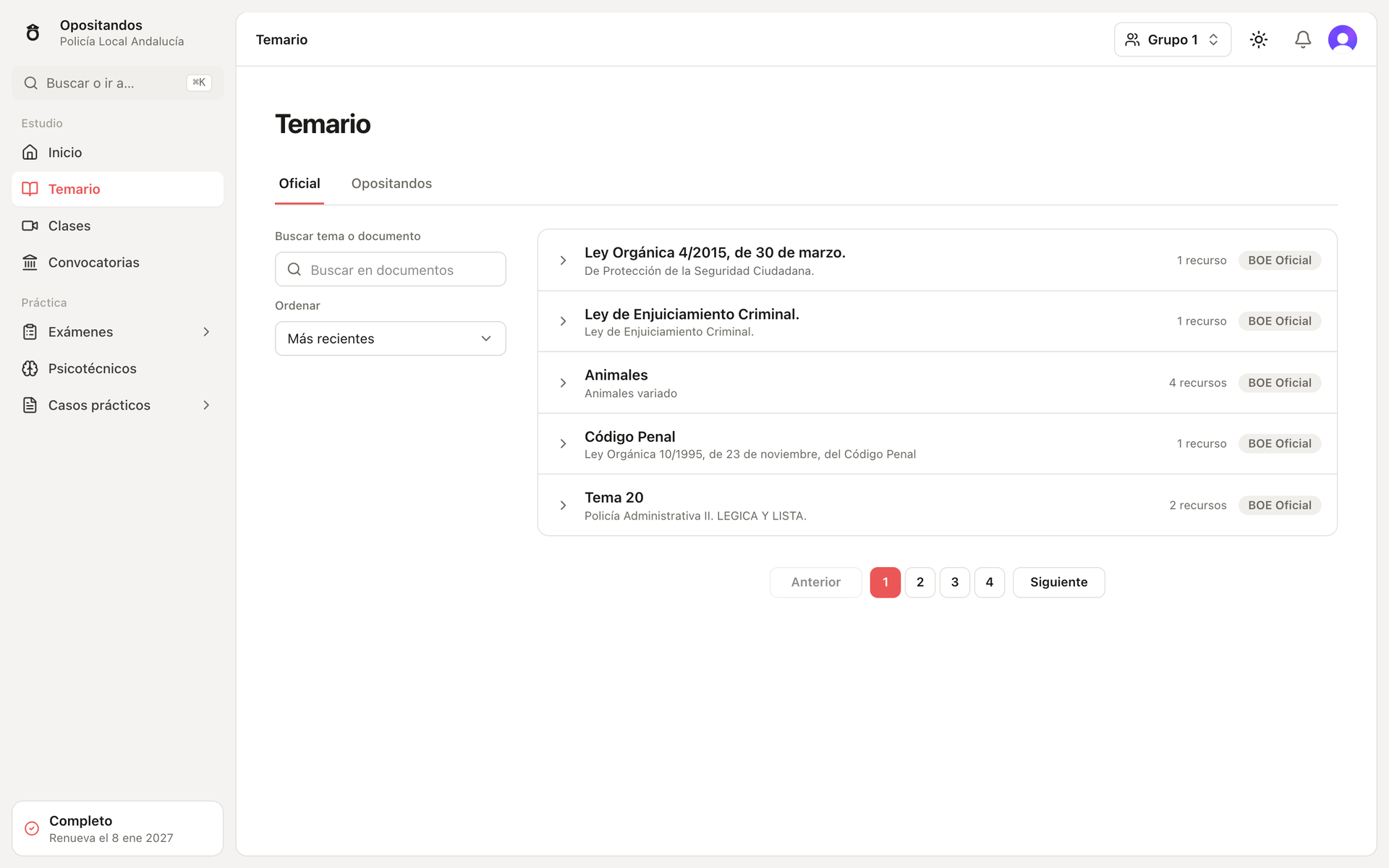Click the Exámenes clipboard icon
Image resolution: width=1389 pixels, height=868 pixels.
click(x=30, y=332)
